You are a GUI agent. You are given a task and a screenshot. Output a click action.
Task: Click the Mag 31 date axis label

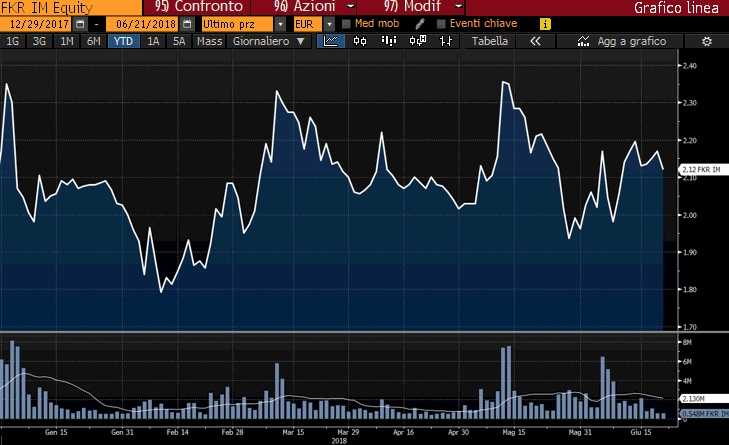pos(580,432)
